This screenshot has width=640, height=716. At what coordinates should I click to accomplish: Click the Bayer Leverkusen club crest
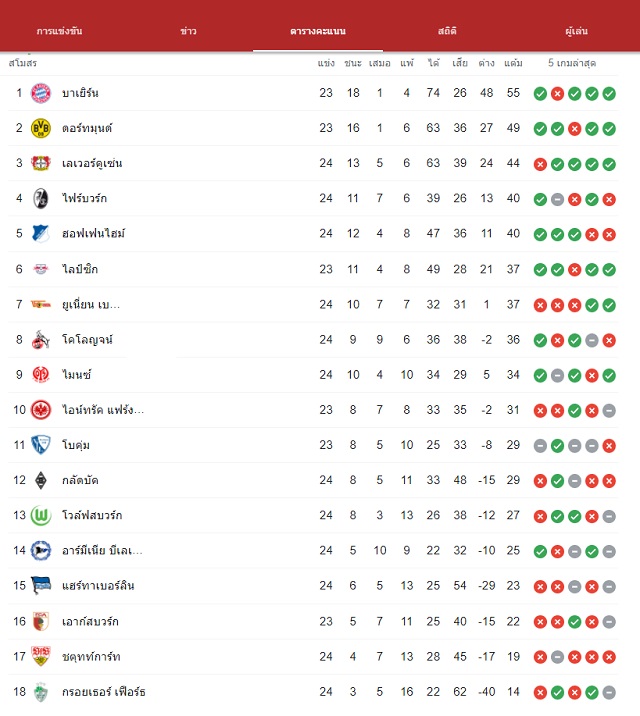coord(41,163)
